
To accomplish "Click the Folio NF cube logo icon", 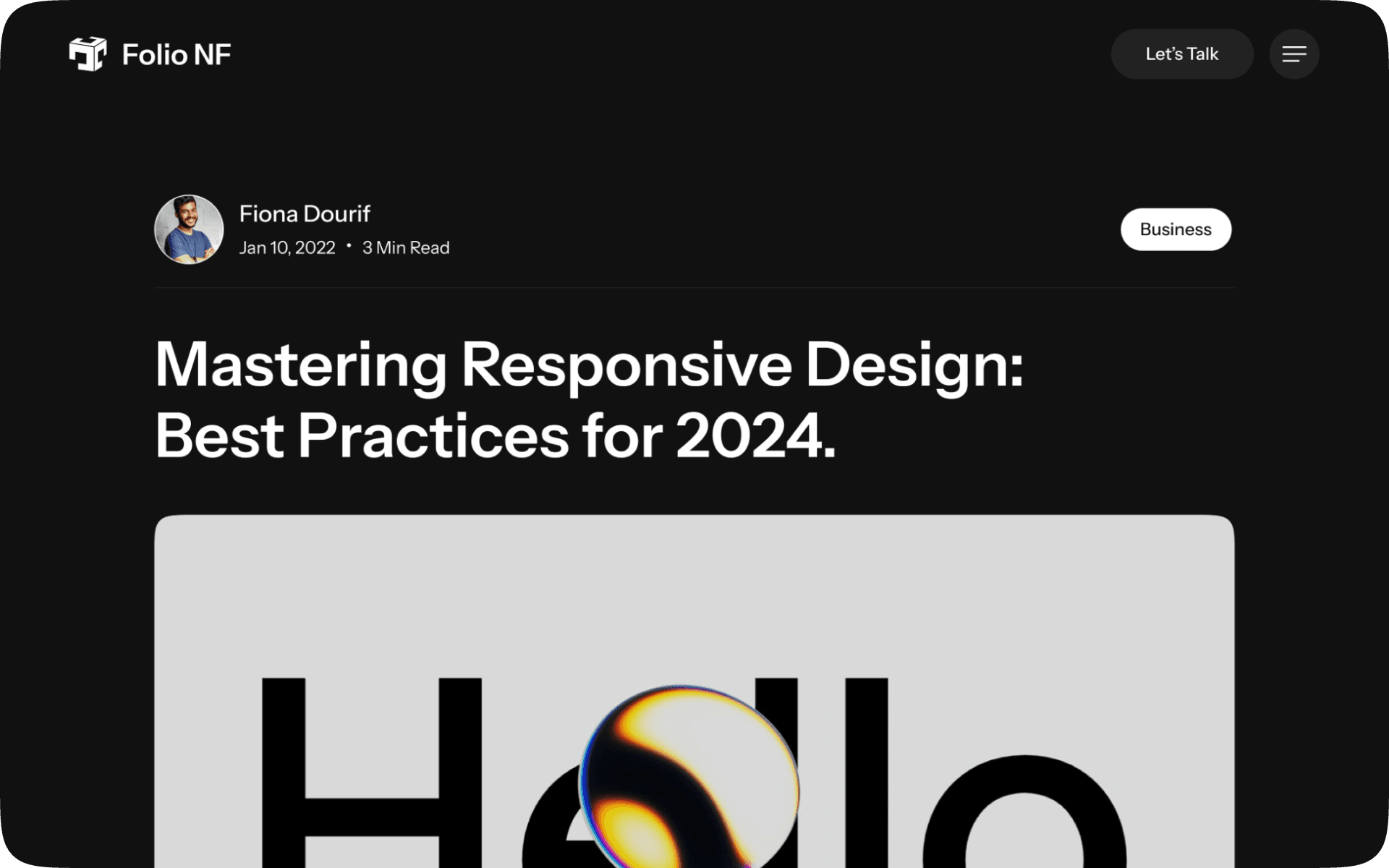I will (88, 54).
